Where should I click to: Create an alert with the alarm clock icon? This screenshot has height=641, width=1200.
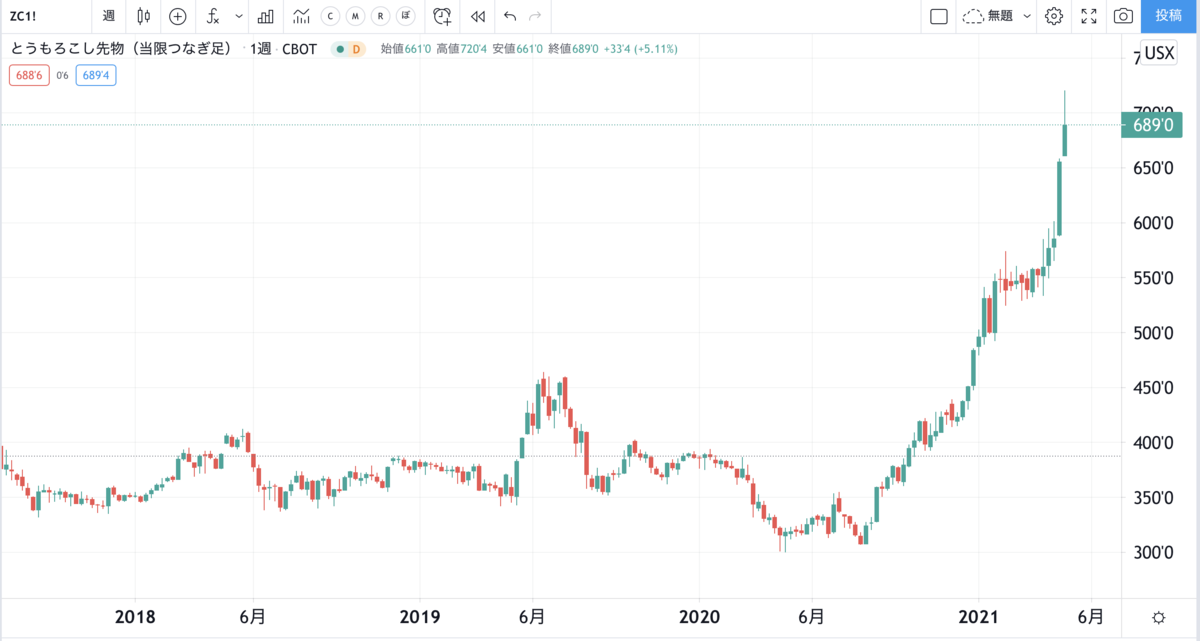coord(442,16)
